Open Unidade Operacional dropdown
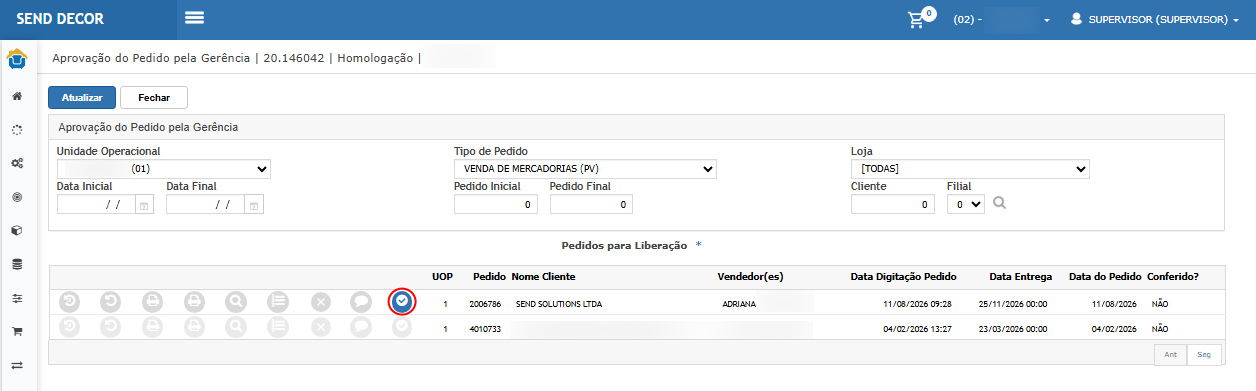This screenshot has height=391, width=1256. (164, 169)
